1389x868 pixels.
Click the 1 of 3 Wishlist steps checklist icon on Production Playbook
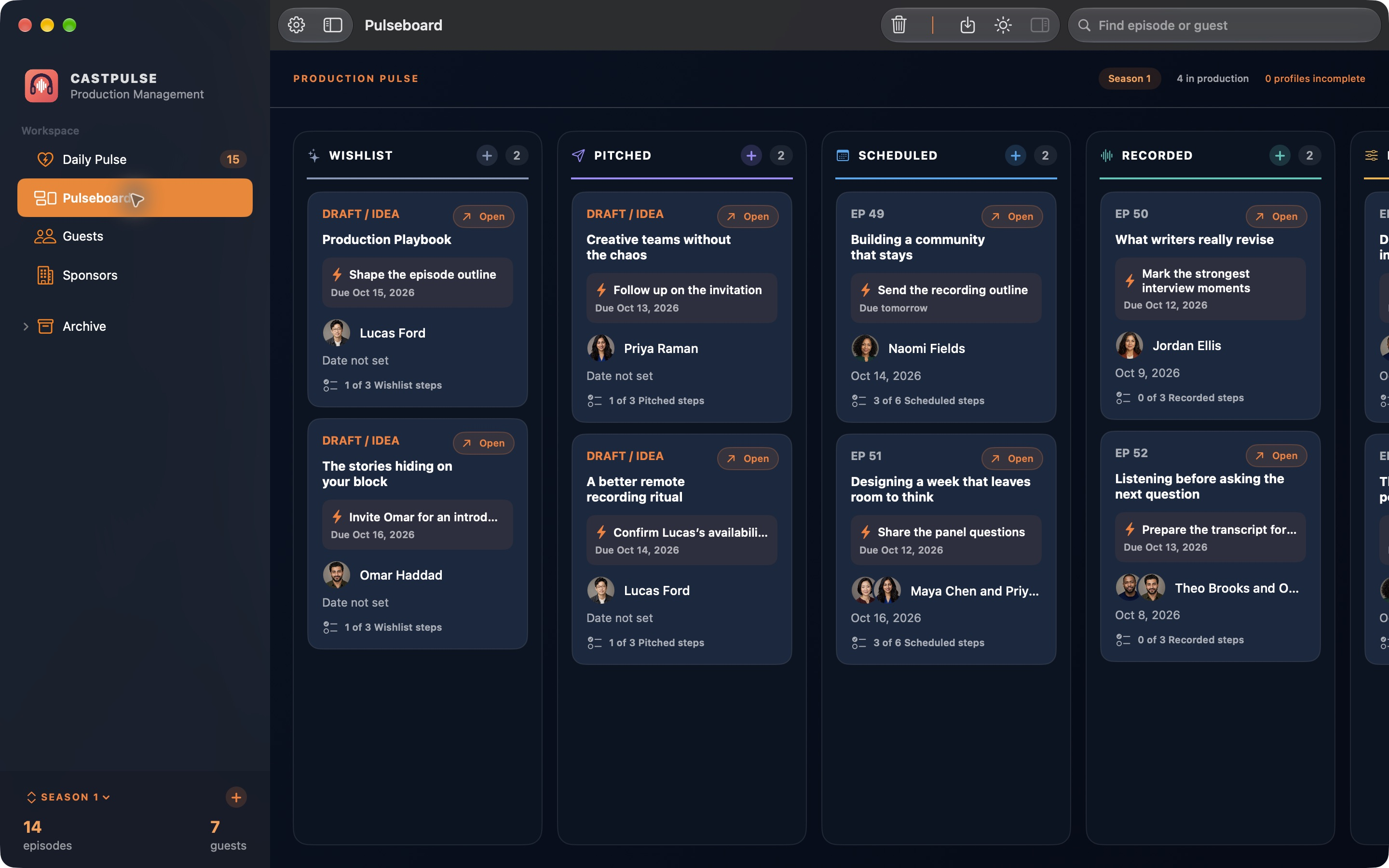(330, 385)
